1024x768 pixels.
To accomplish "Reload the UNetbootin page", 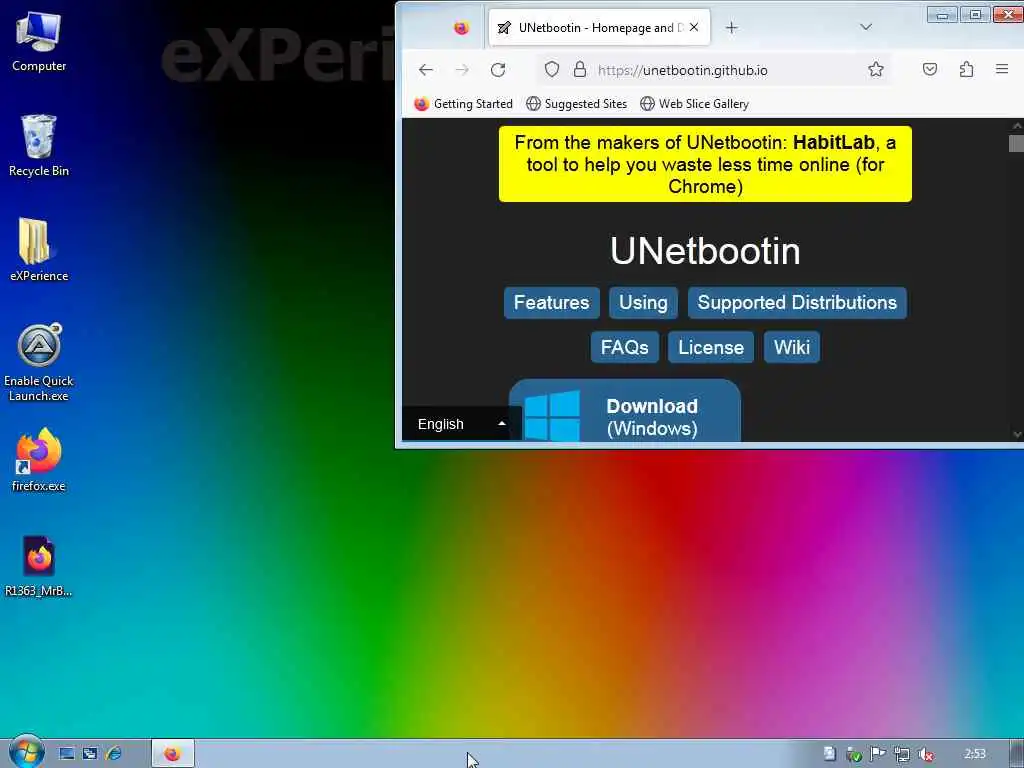I will point(498,70).
